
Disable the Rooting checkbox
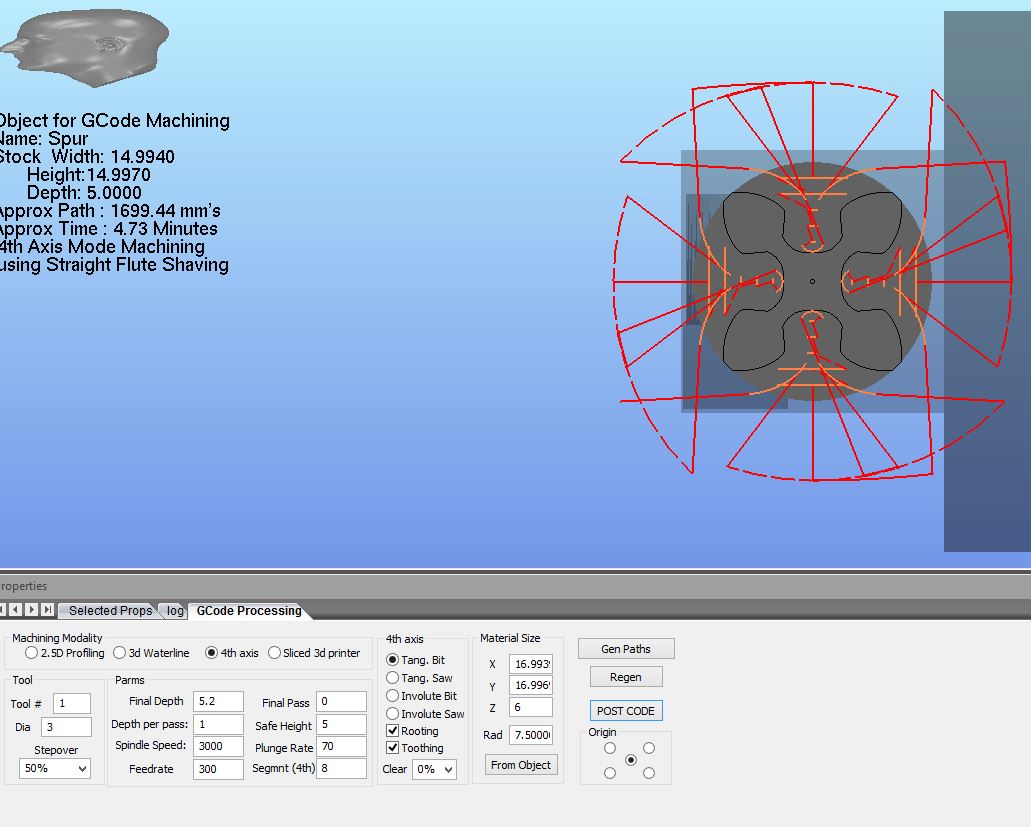pos(393,731)
